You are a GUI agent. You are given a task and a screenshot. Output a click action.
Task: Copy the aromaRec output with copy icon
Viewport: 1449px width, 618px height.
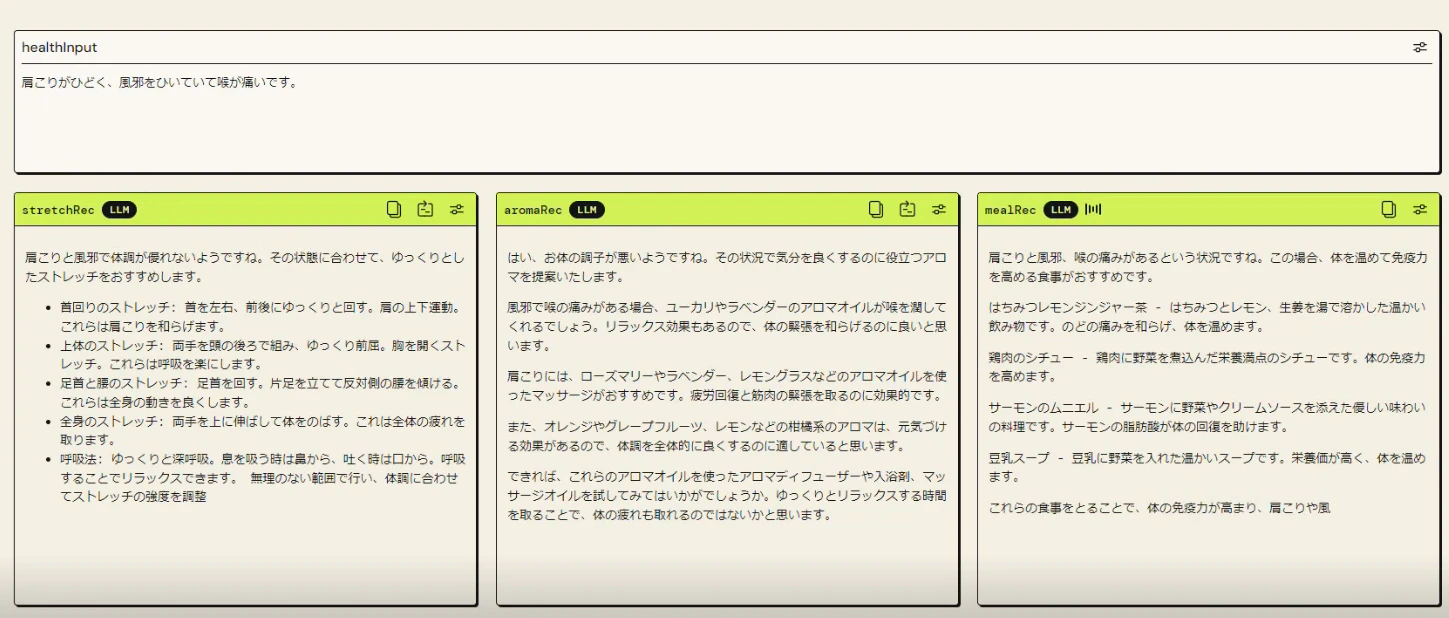tap(876, 209)
